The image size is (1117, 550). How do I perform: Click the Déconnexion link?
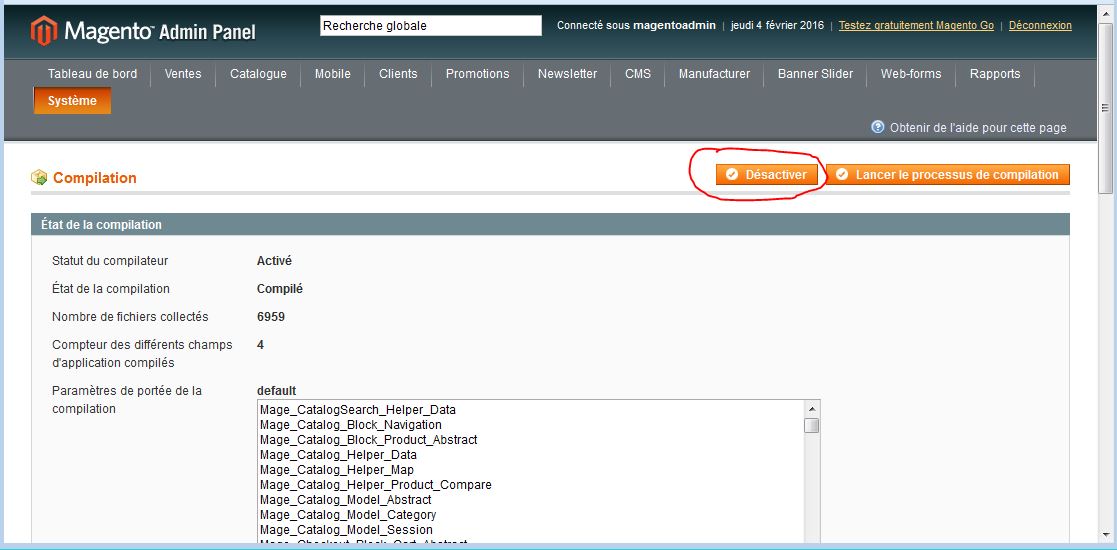1040,26
